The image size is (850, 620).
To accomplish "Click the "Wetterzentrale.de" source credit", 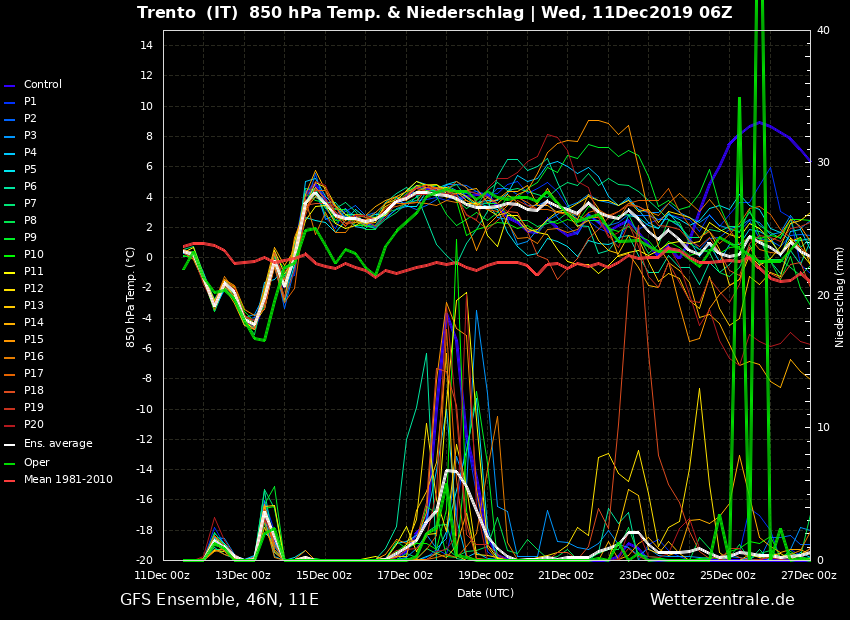I will click(722, 599).
